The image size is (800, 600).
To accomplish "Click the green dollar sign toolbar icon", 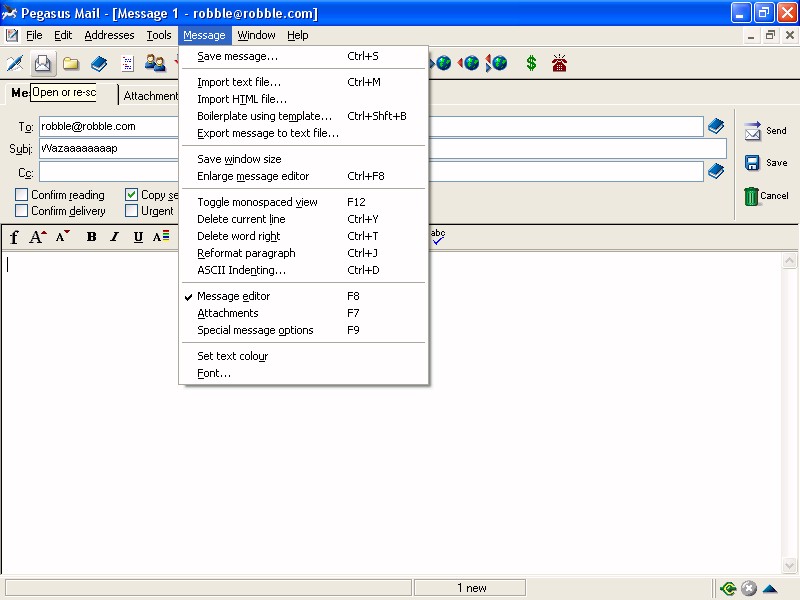I will [531, 63].
